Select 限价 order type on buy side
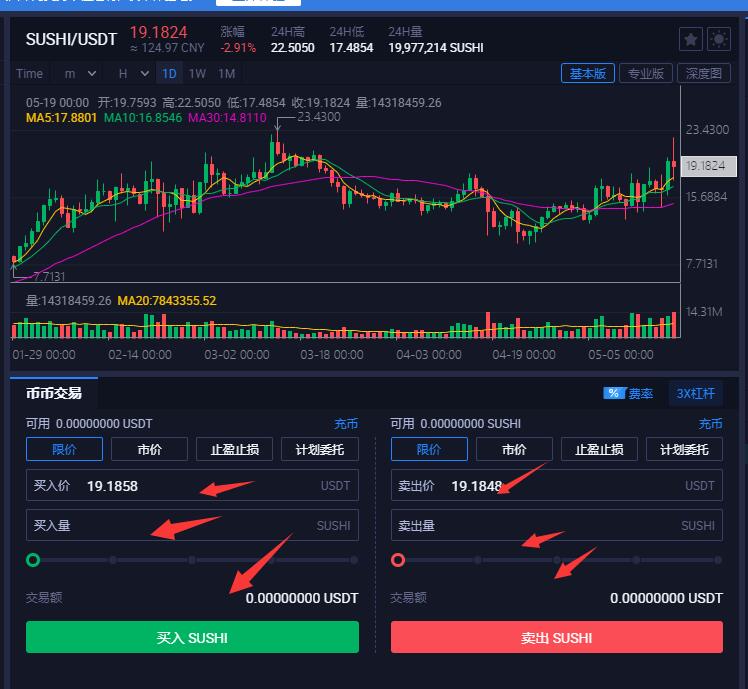Viewport: 748px width, 689px height. pos(64,449)
